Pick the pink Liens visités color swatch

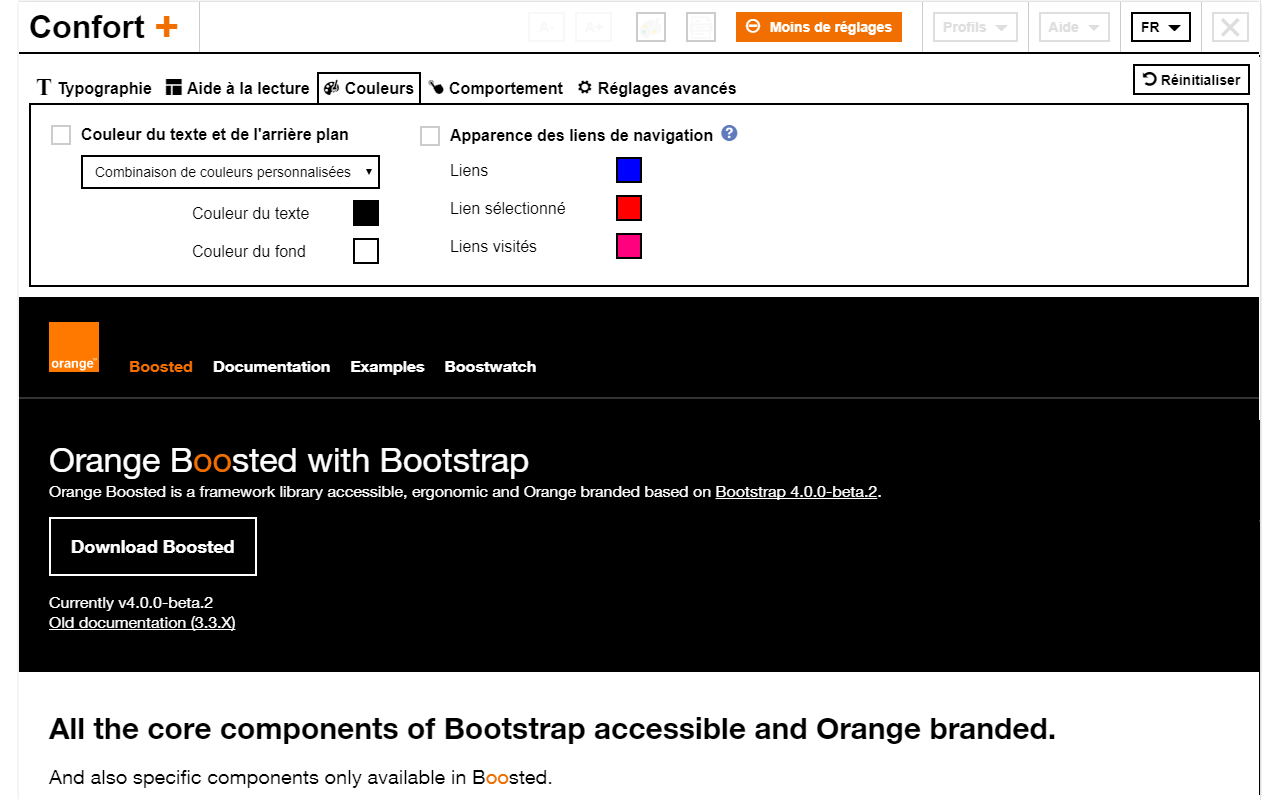[629, 246]
